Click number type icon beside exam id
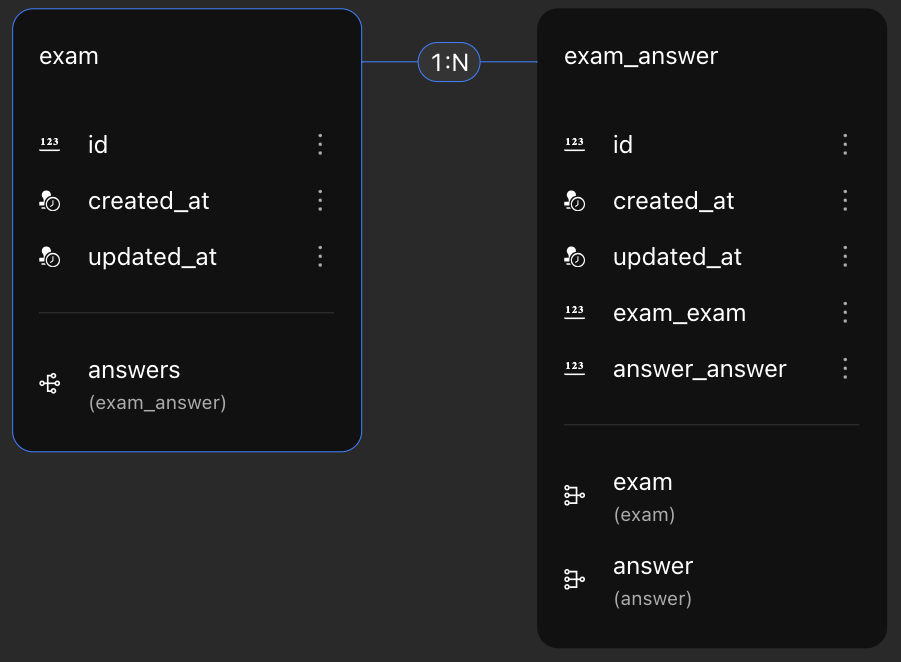The width and height of the screenshot is (901, 662). click(x=49, y=144)
